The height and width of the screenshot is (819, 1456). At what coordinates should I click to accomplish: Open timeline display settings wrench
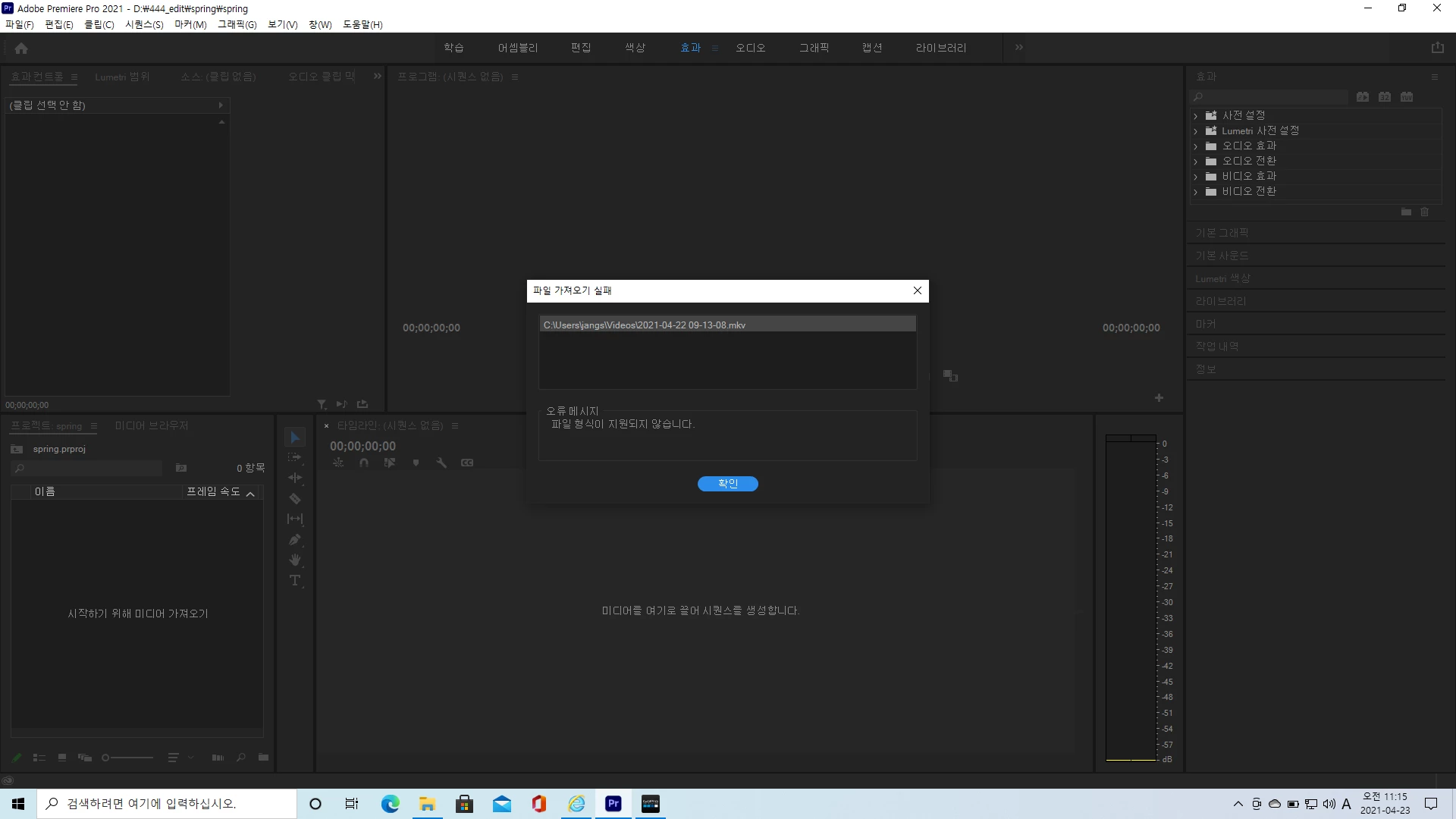(x=441, y=463)
